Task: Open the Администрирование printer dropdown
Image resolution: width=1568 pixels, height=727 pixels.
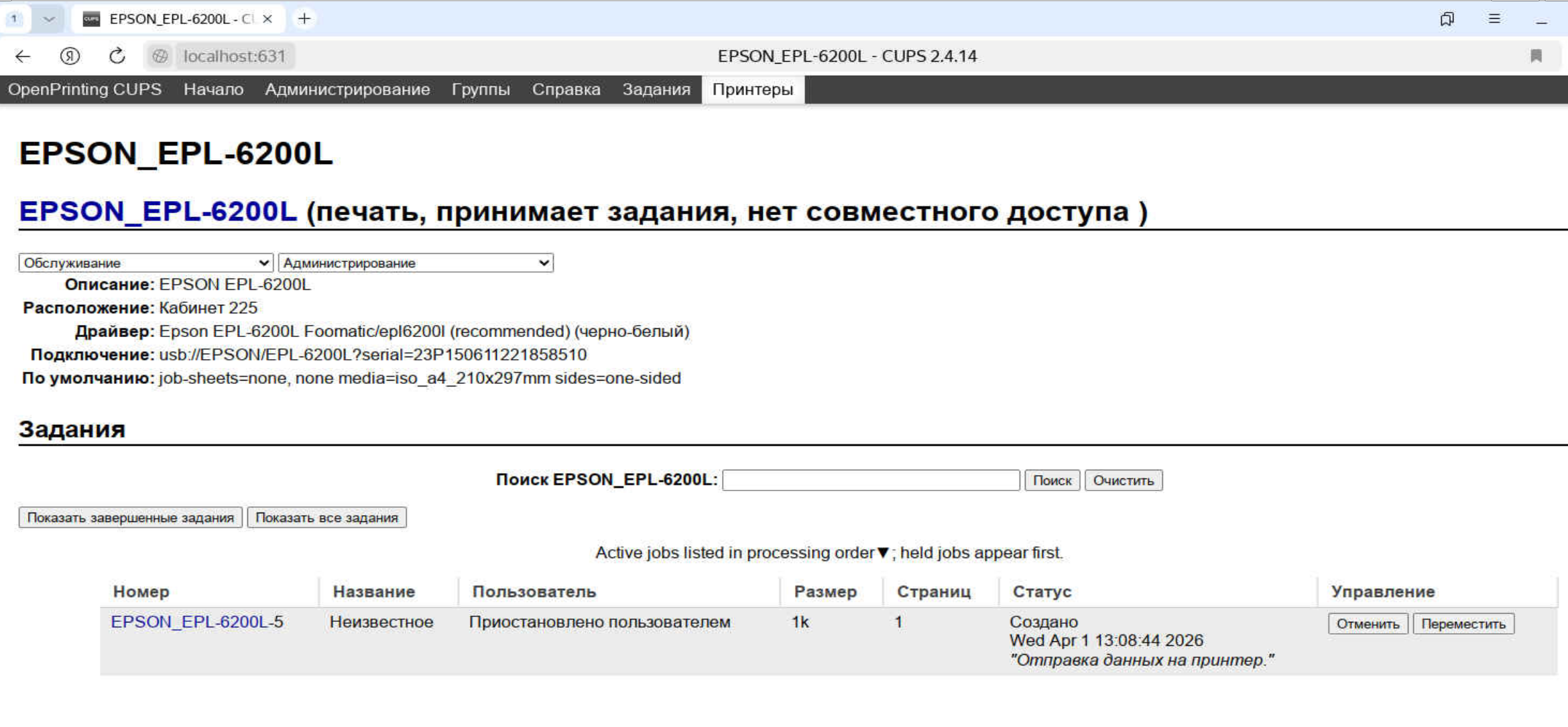Action: pos(416,263)
